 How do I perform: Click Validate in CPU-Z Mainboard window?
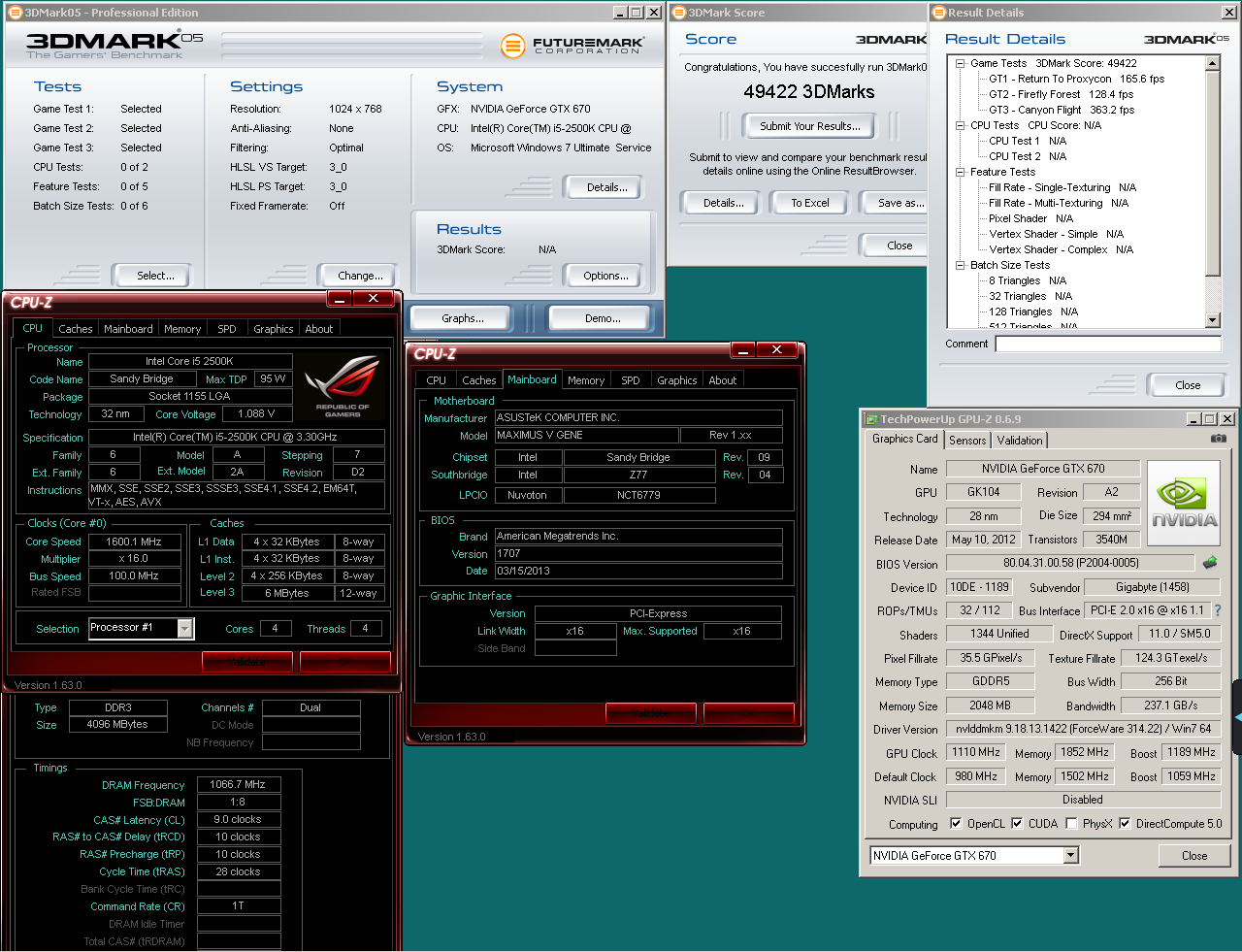click(x=651, y=713)
